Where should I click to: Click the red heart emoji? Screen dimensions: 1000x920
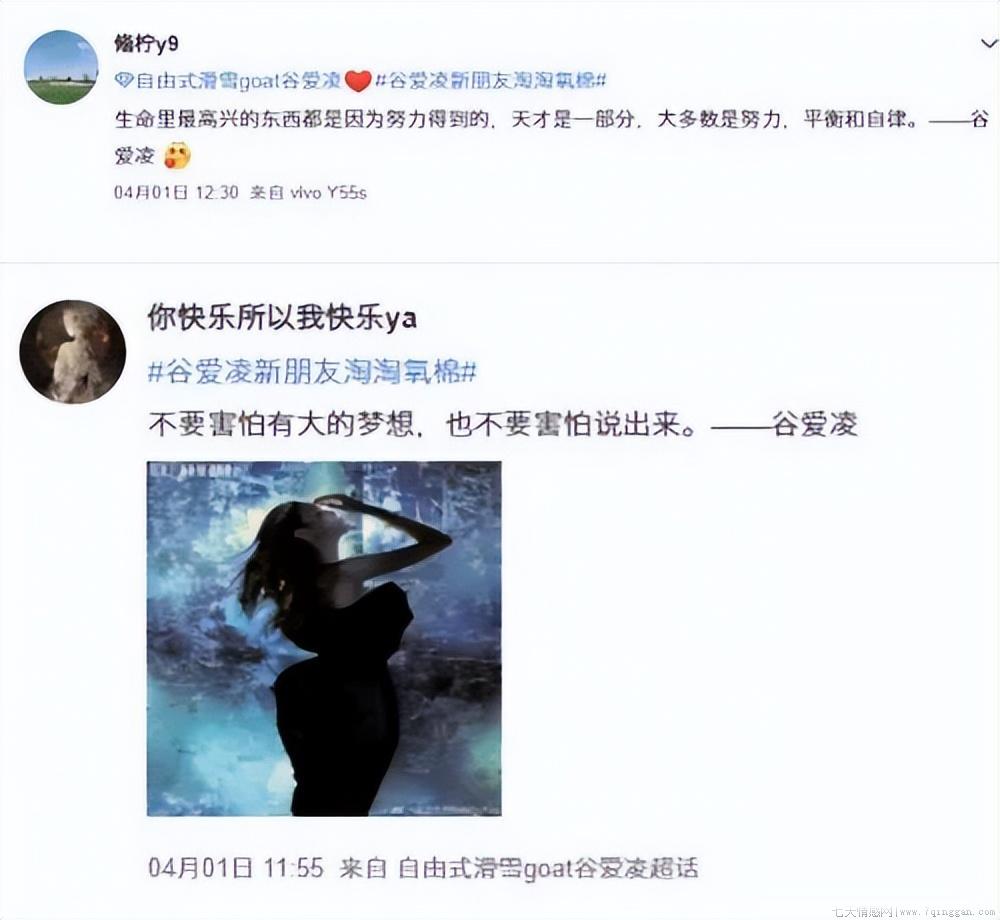click(x=358, y=82)
